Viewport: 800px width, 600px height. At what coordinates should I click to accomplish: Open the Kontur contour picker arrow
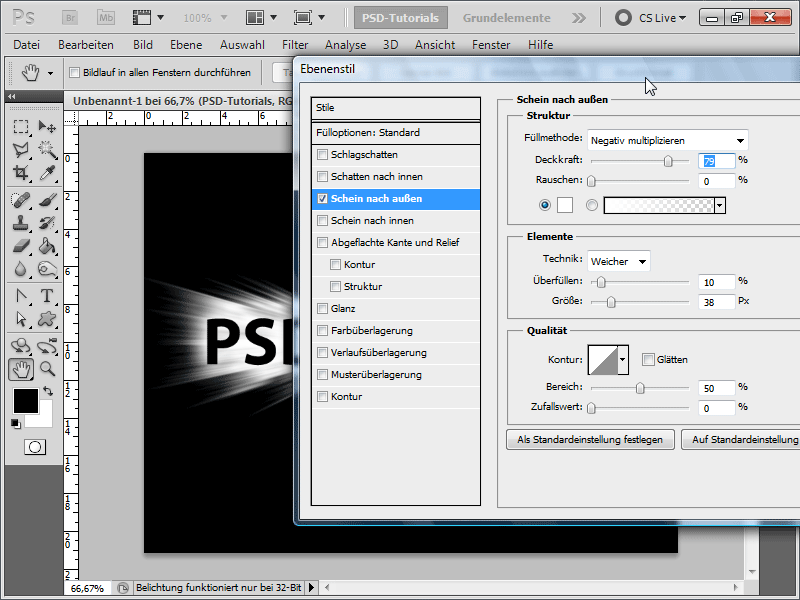pos(622,360)
